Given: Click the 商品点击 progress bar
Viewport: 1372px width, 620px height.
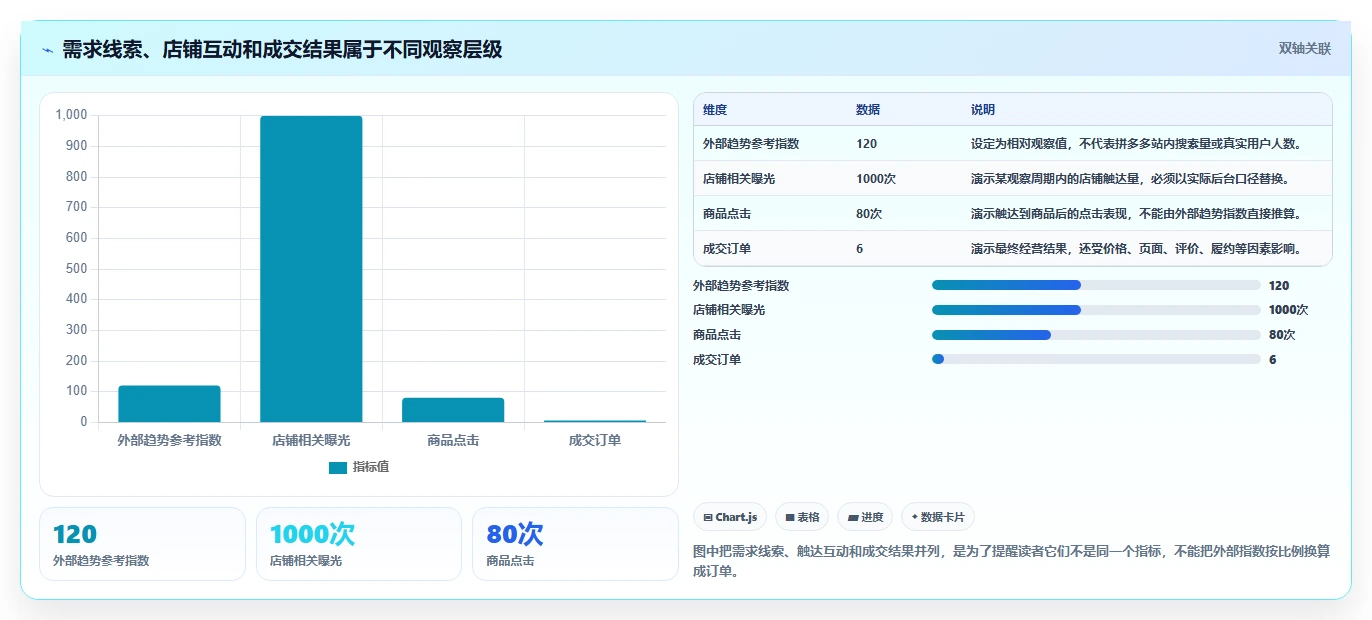Looking at the screenshot, I should (1096, 335).
